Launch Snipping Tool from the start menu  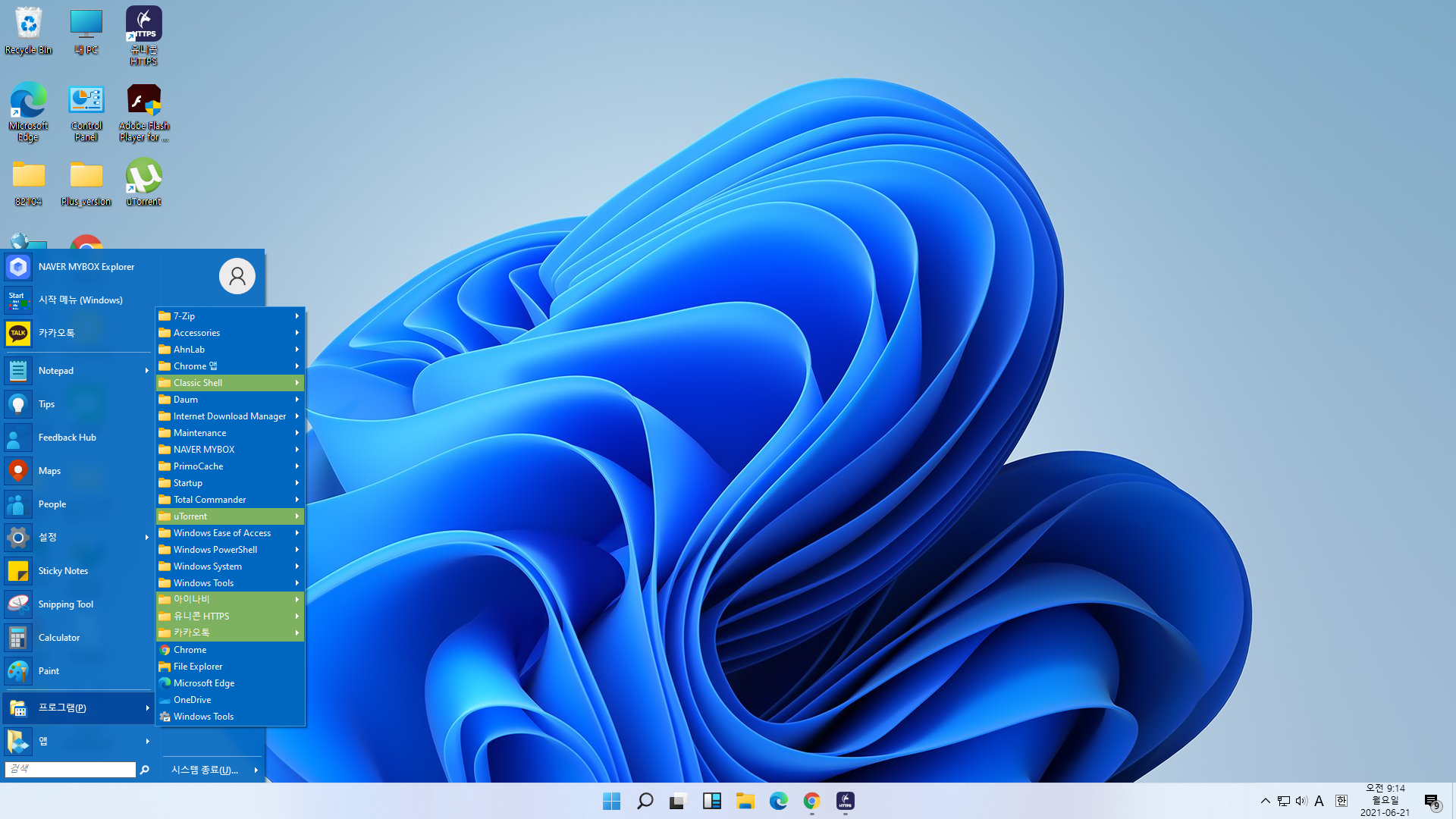(78, 604)
